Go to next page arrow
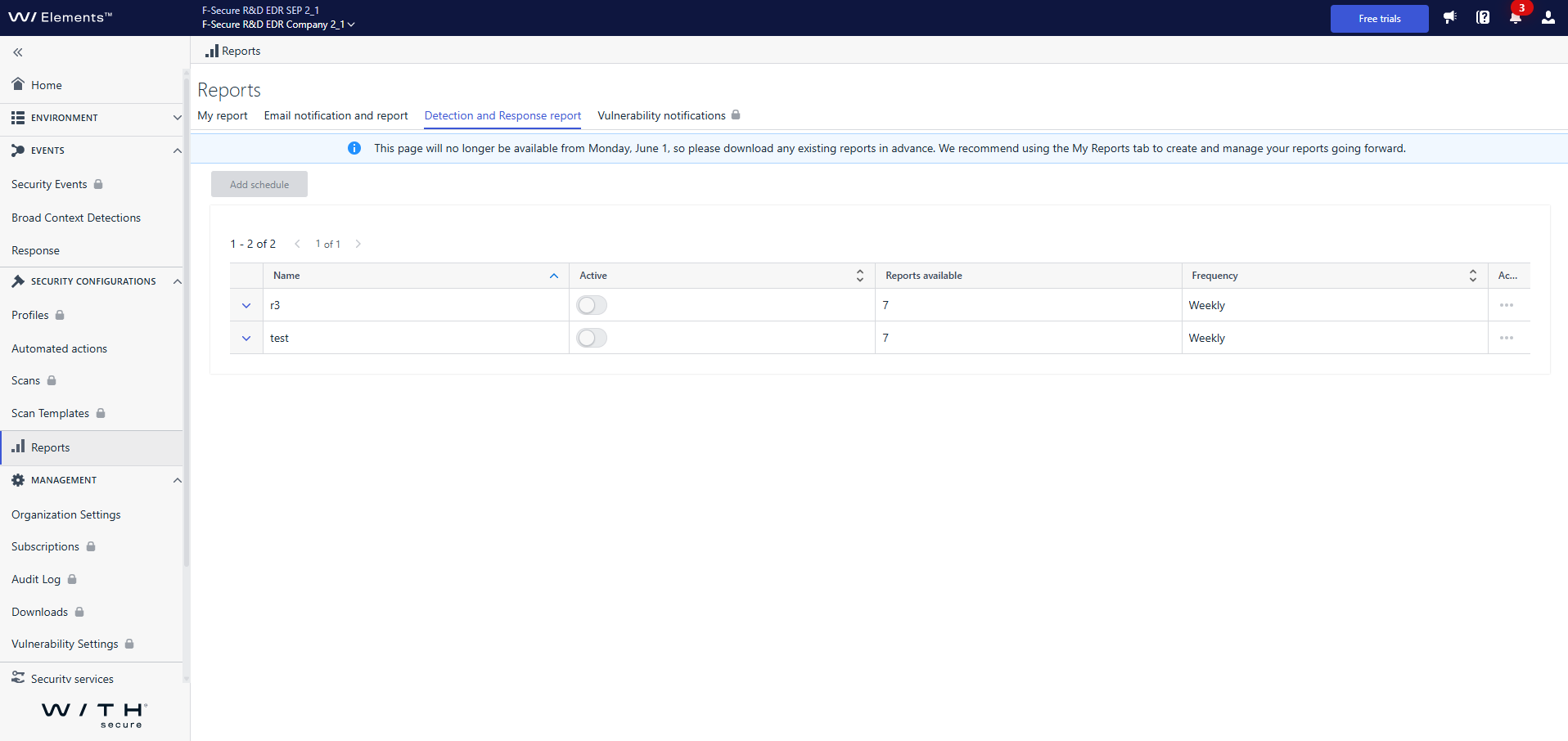The height and width of the screenshot is (741, 1568). pyautogui.click(x=358, y=244)
